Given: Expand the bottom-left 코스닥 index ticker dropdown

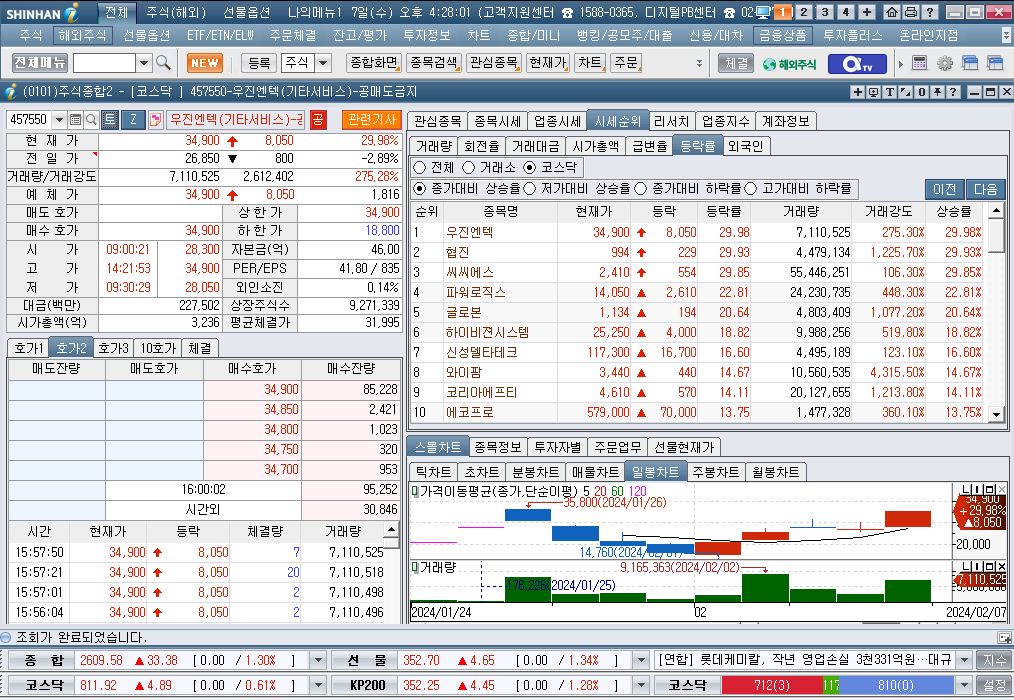Looking at the screenshot, I should coord(318,684).
